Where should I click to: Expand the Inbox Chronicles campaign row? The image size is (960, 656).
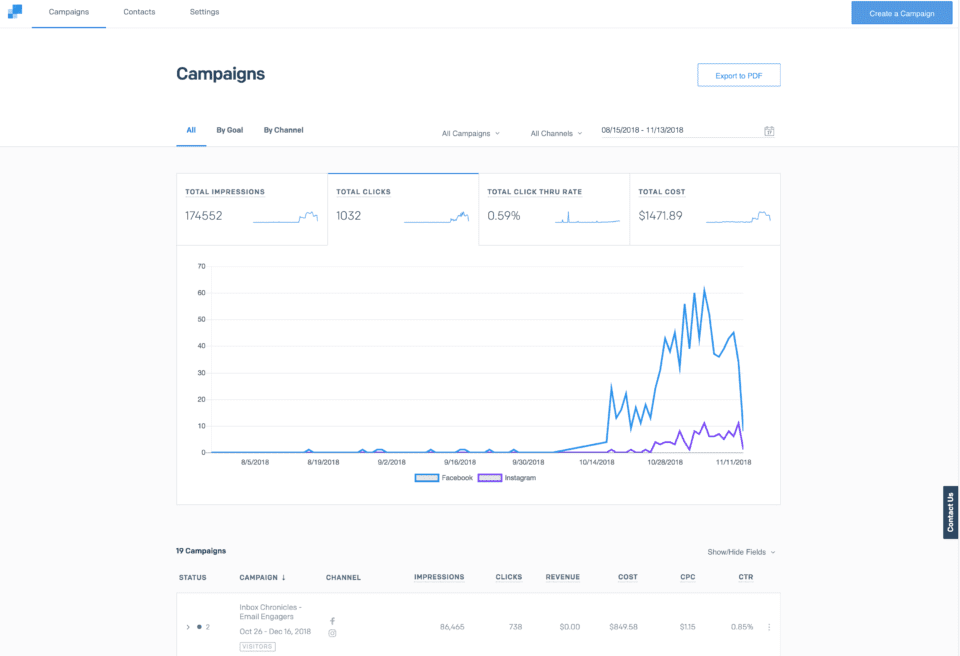pyautogui.click(x=187, y=627)
